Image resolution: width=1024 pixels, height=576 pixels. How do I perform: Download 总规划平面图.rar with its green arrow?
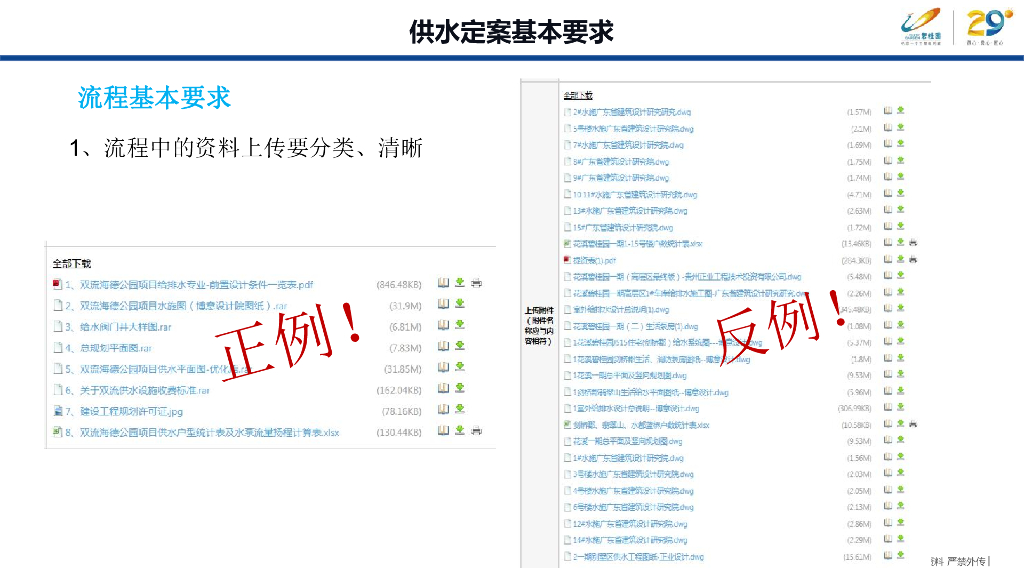pyautogui.click(x=460, y=345)
